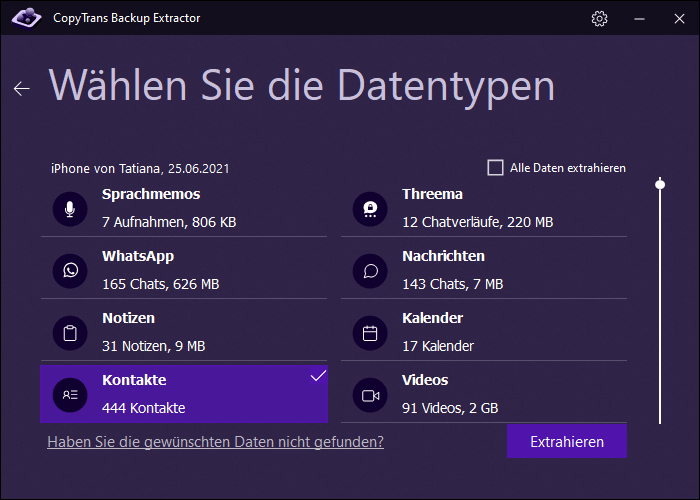Click the 165 Chats, 626 MB text
The image size is (700, 500).
point(161,284)
